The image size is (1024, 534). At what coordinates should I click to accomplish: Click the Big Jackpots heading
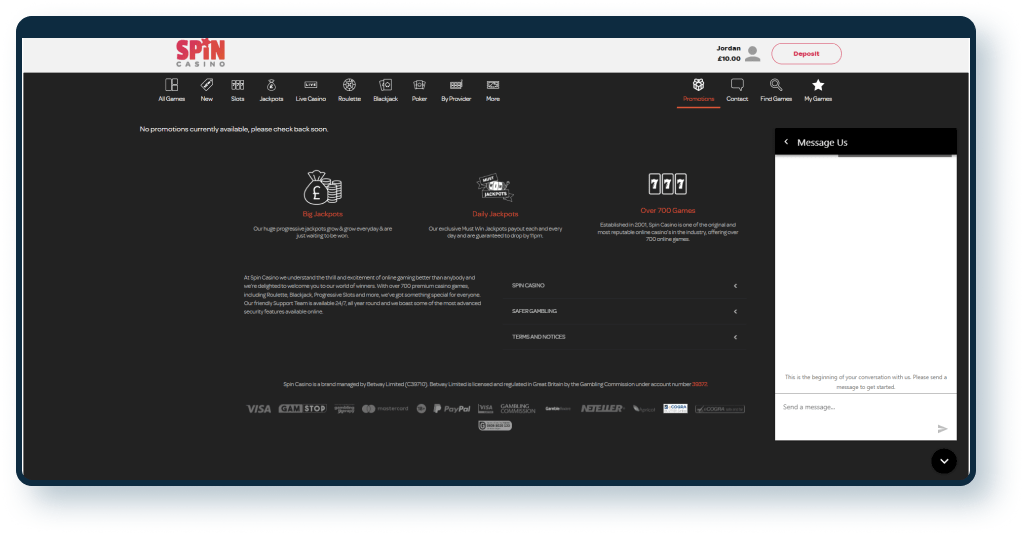pyautogui.click(x=323, y=214)
